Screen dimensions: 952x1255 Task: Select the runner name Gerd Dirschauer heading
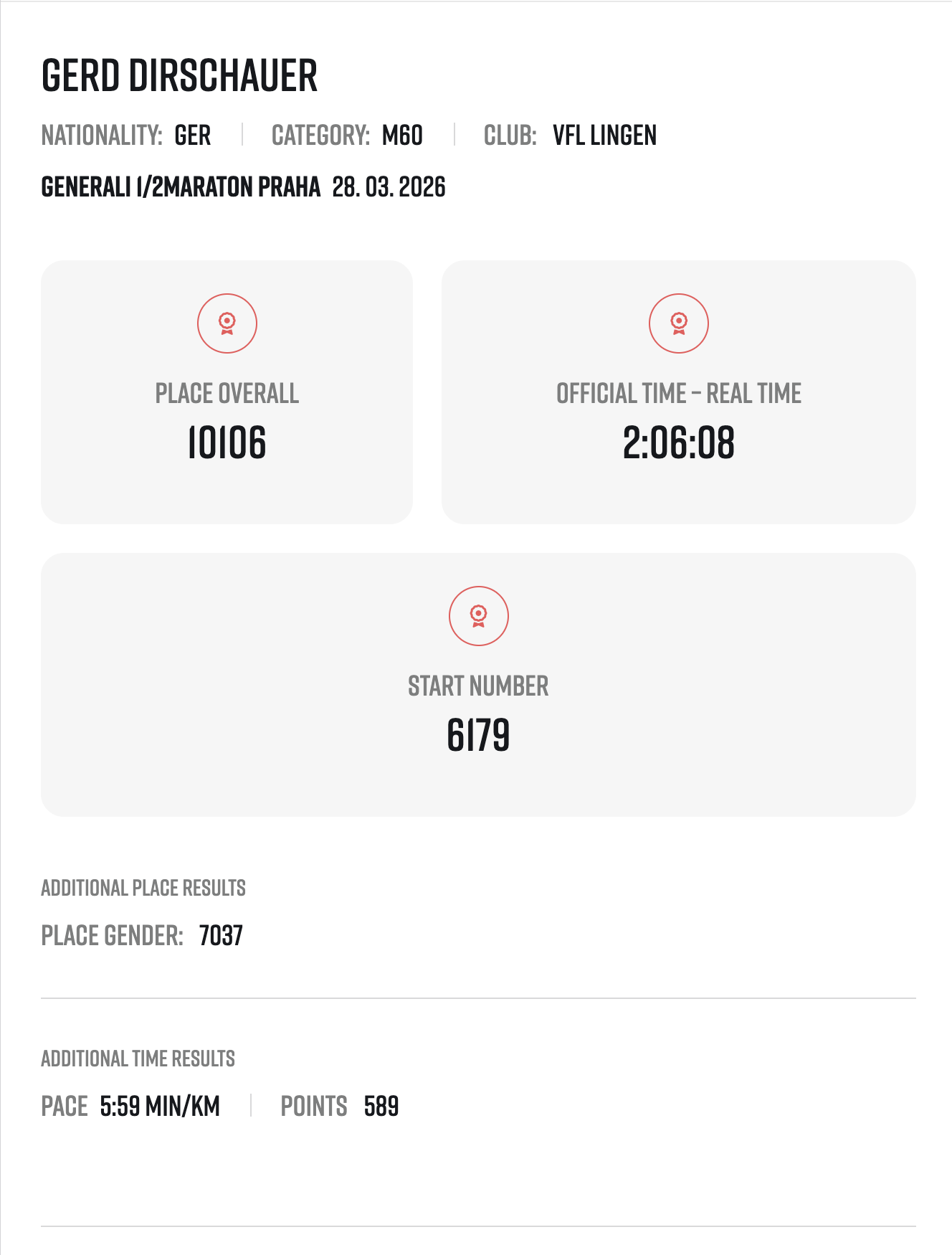pos(179,75)
